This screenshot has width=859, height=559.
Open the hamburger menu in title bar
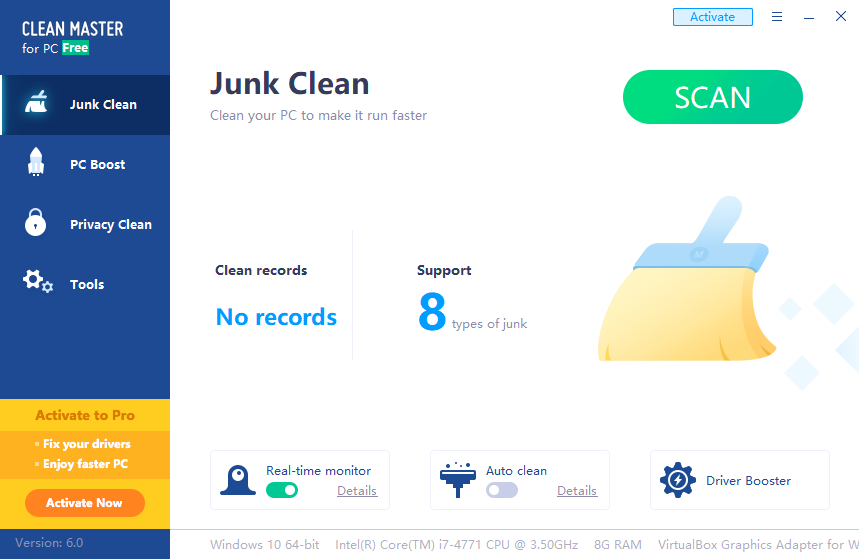(777, 17)
